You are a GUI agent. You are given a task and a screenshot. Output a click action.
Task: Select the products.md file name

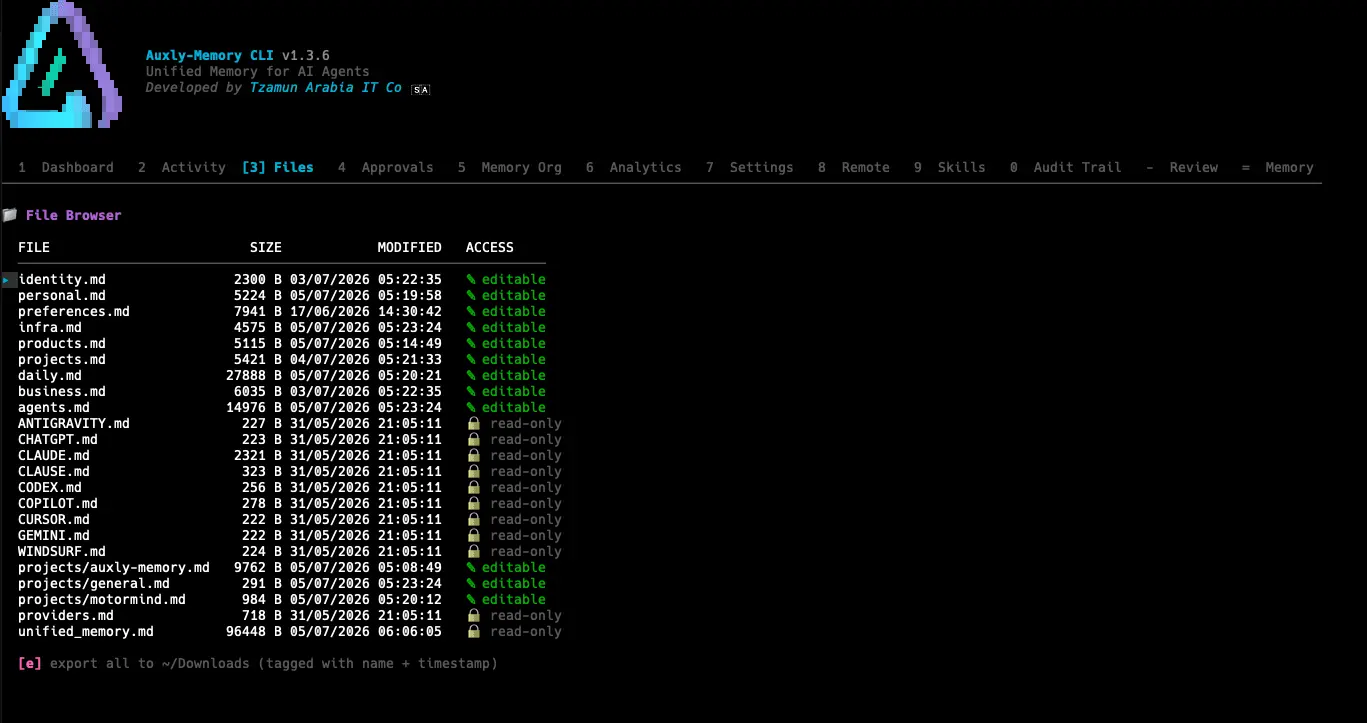(62, 343)
